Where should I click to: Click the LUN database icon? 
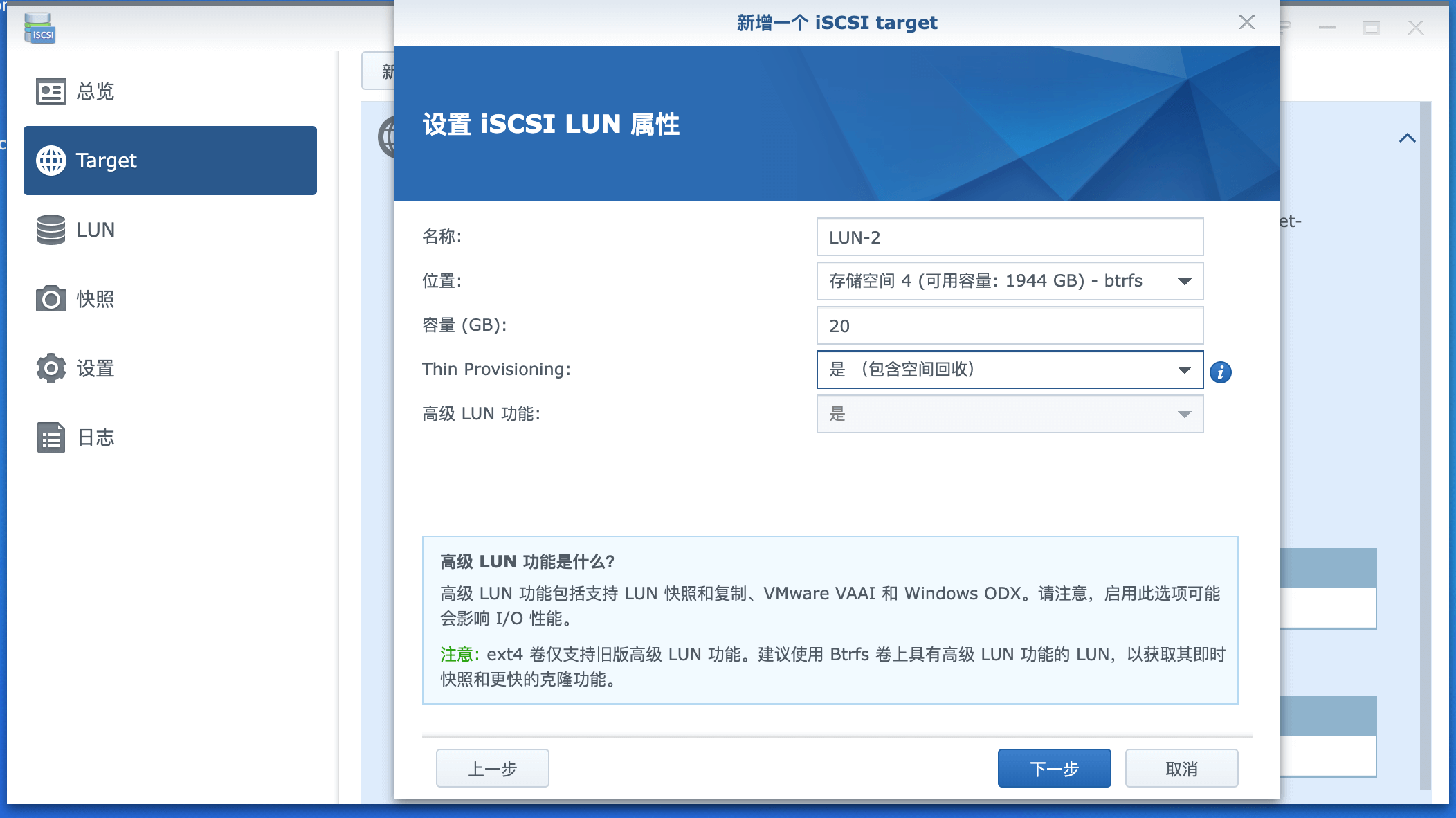point(51,230)
